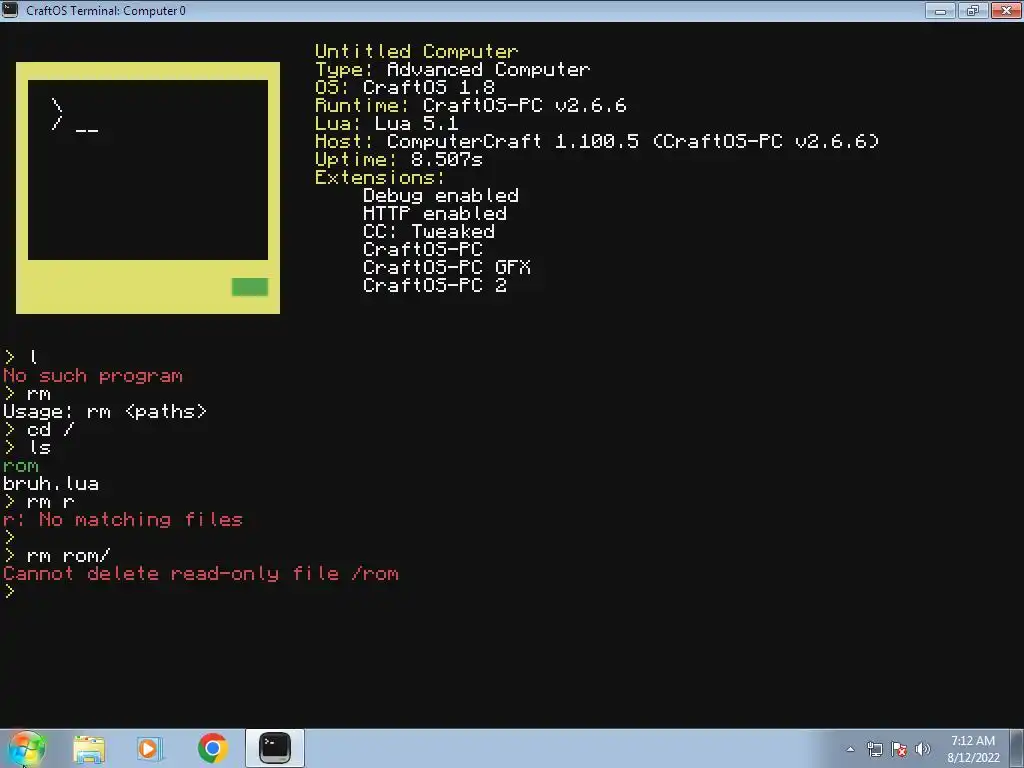The image size is (1024, 768).
Task: Click the 'Untitled Computer' heading text
Action: pyautogui.click(x=417, y=51)
